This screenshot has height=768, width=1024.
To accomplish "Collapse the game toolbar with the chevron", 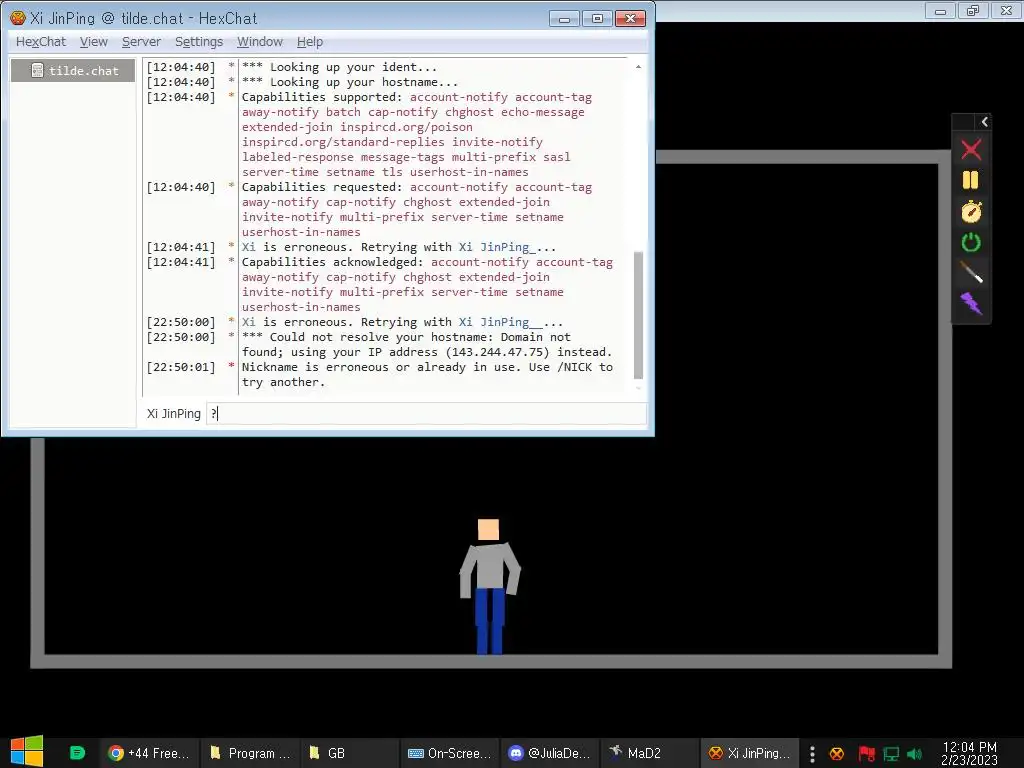I will (984, 121).
